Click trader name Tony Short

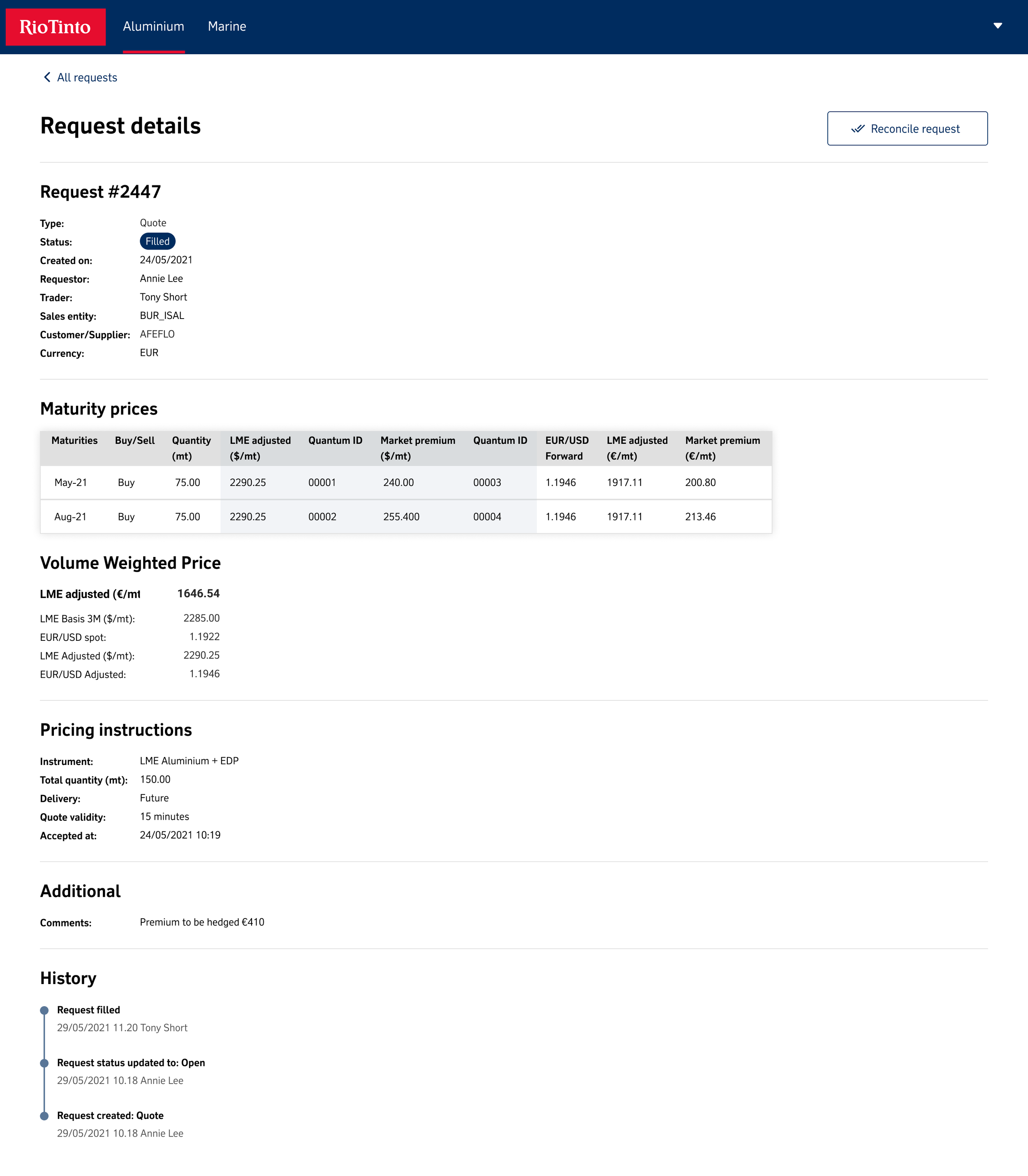point(164,297)
